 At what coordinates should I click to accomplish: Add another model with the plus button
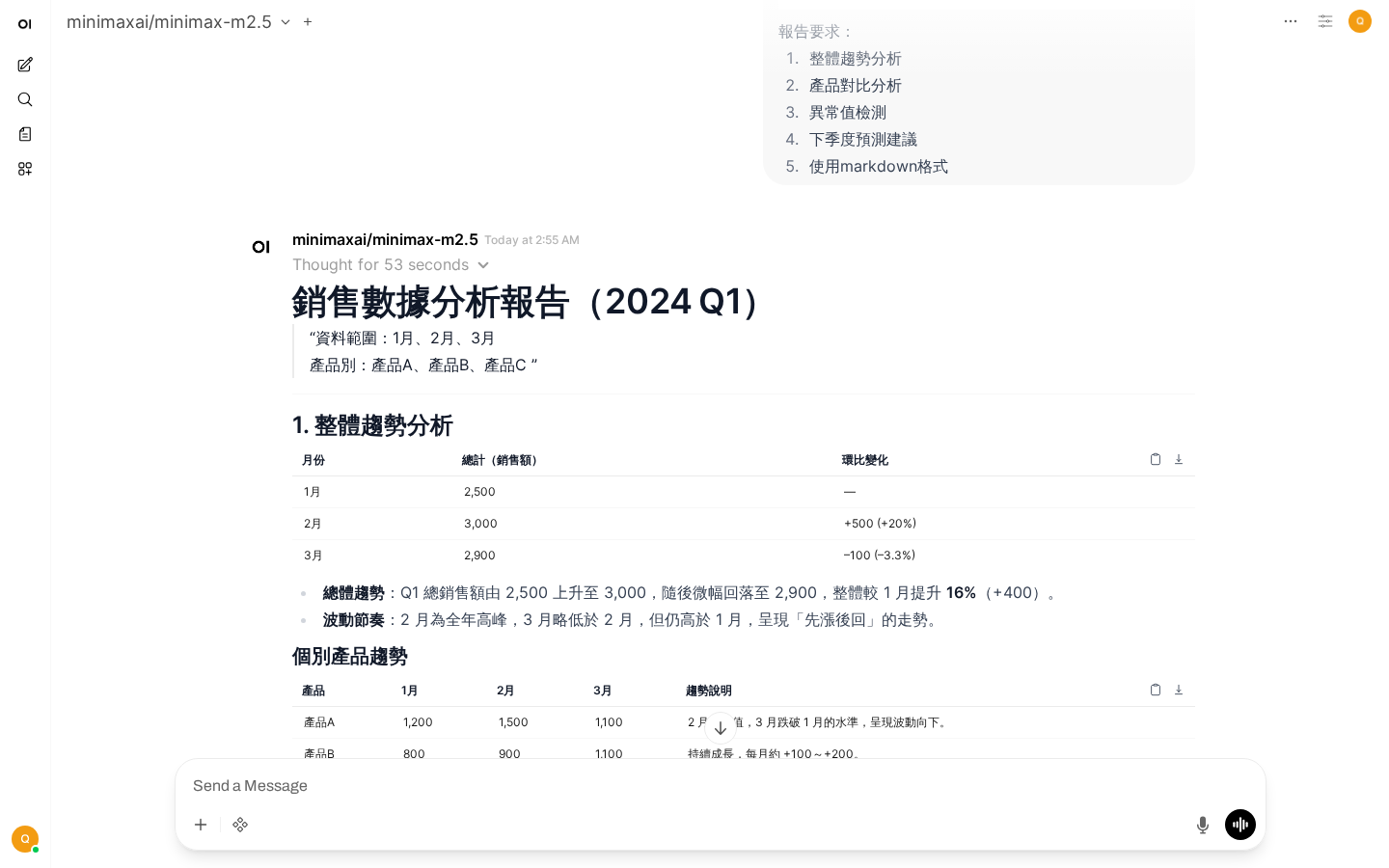[x=308, y=21]
